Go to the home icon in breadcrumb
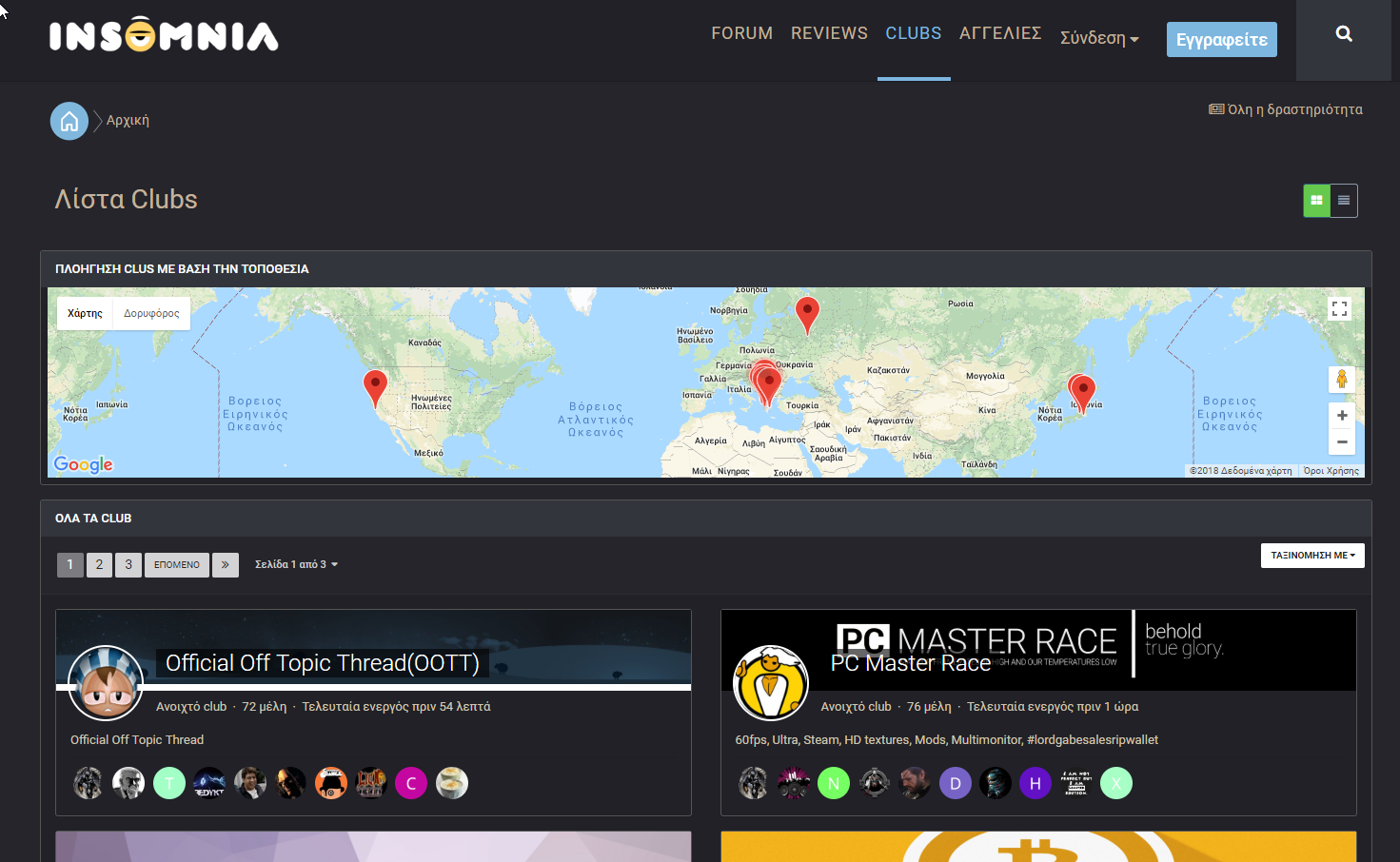The image size is (1400, 862). [x=69, y=121]
